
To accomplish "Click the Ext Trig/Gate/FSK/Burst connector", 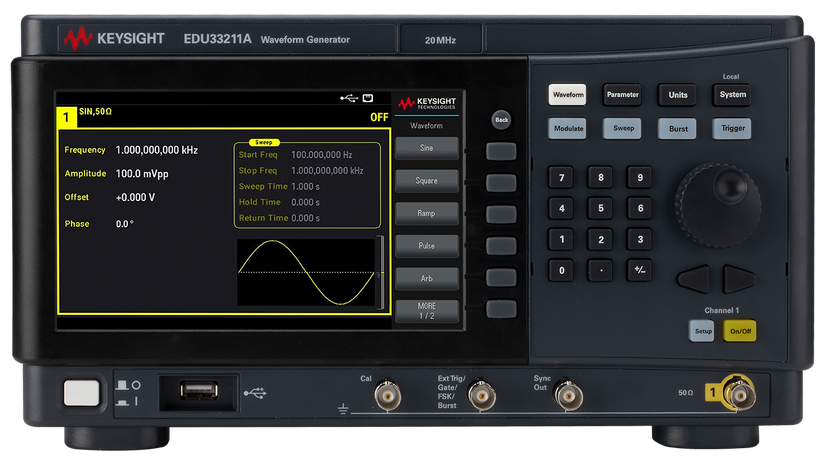I will [482, 396].
